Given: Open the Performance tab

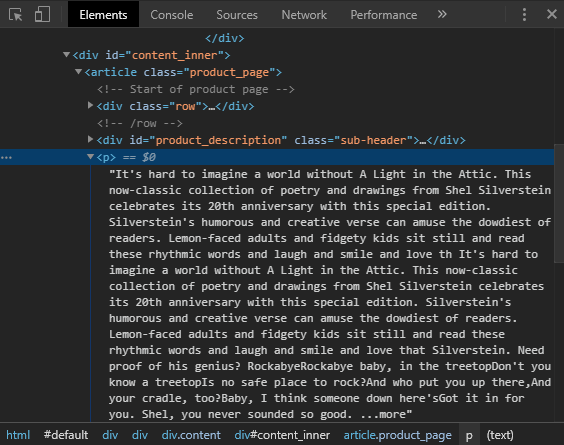Looking at the screenshot, I should [x=383, y=15].
